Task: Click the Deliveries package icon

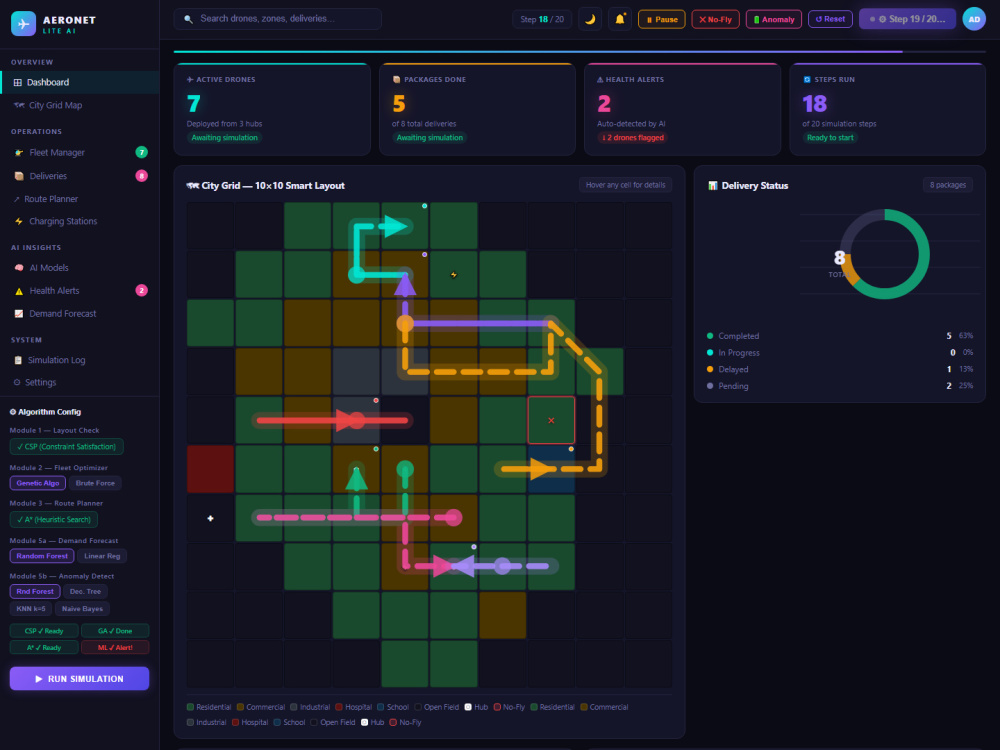Action: point(19,176)
